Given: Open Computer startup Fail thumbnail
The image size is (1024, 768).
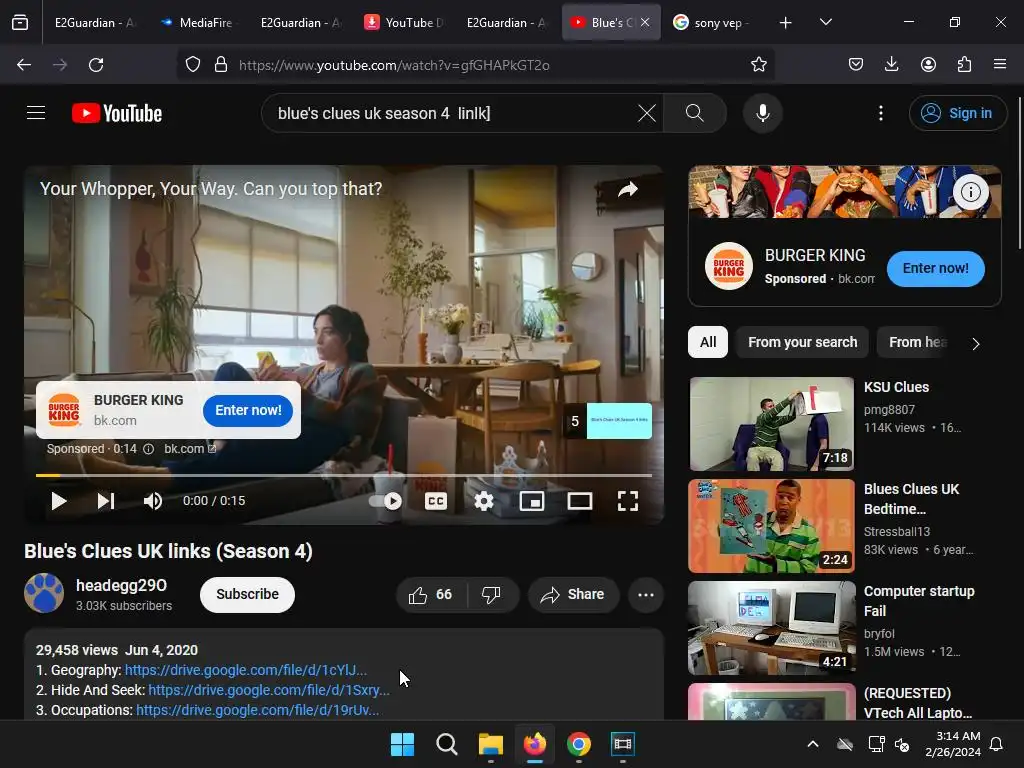Looking at the screenshot, I should (x=771, y=628).
